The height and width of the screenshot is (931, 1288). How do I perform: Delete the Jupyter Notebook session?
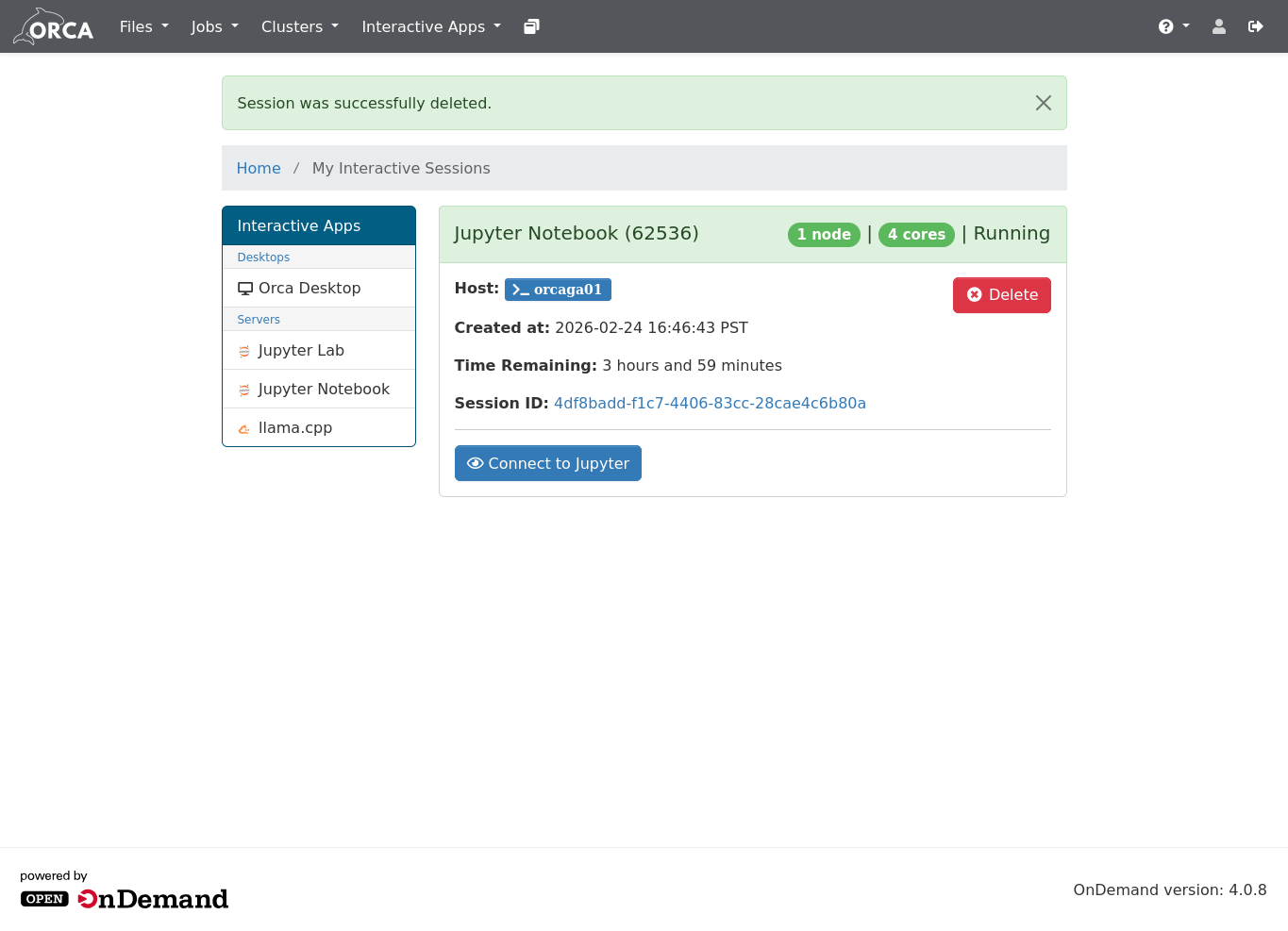1001,294
